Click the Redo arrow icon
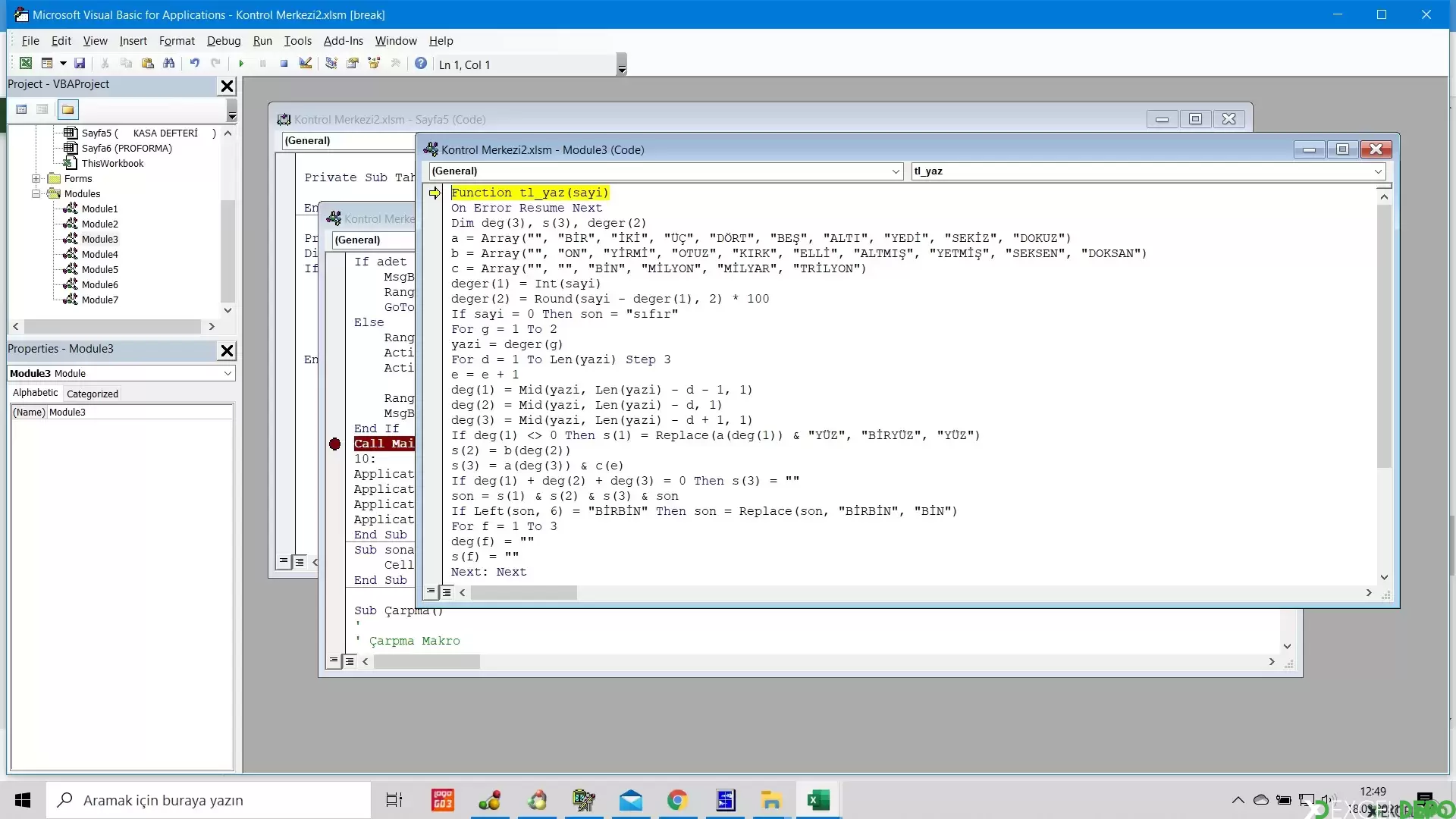The height and width of the screenshot is (819, 1456). pyautogui.click(x=216, y=64)
